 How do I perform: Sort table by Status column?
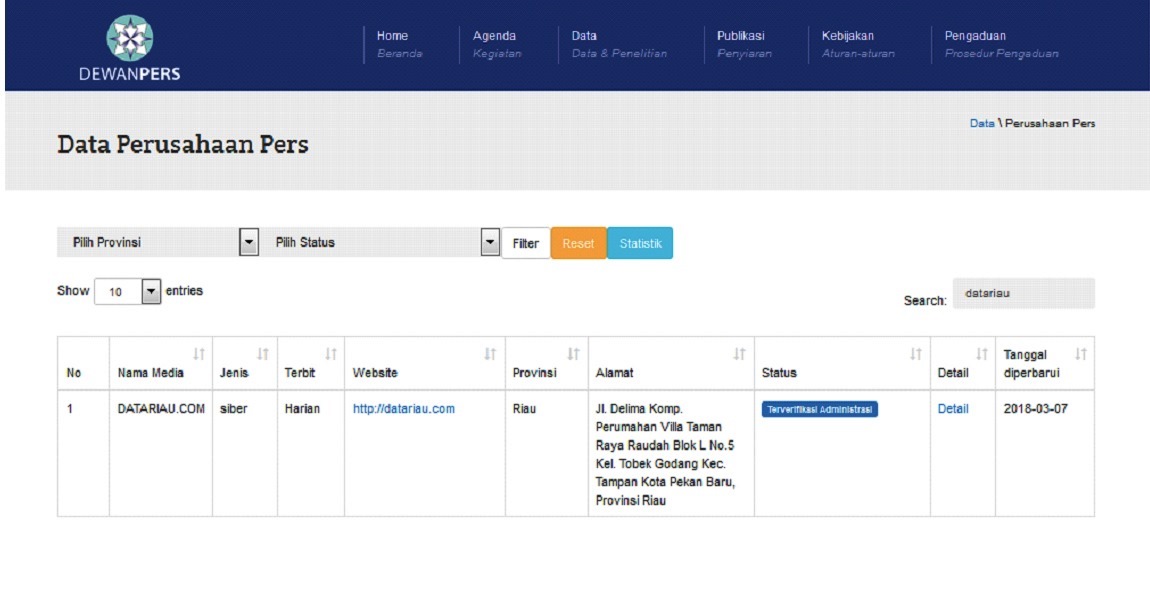click(841, 363)
